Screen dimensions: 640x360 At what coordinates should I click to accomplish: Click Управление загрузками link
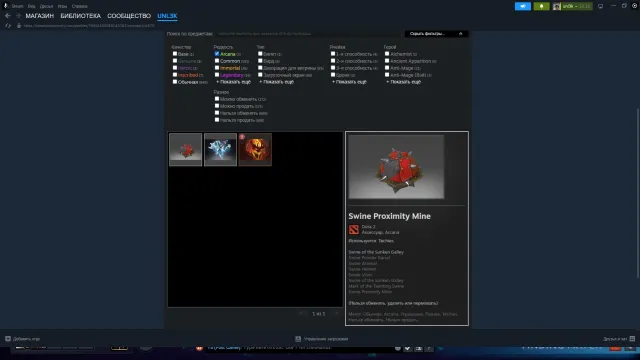326,339
